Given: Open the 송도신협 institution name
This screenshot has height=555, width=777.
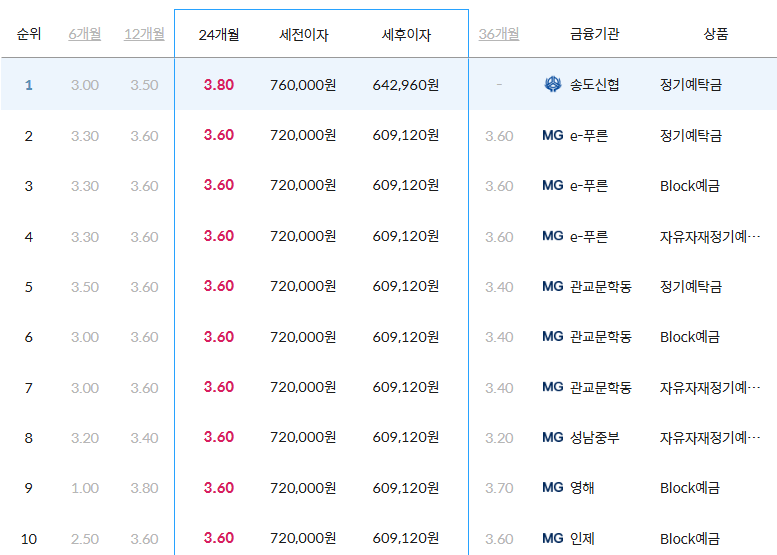Looking at the screenshot, I should click(595, 85).
